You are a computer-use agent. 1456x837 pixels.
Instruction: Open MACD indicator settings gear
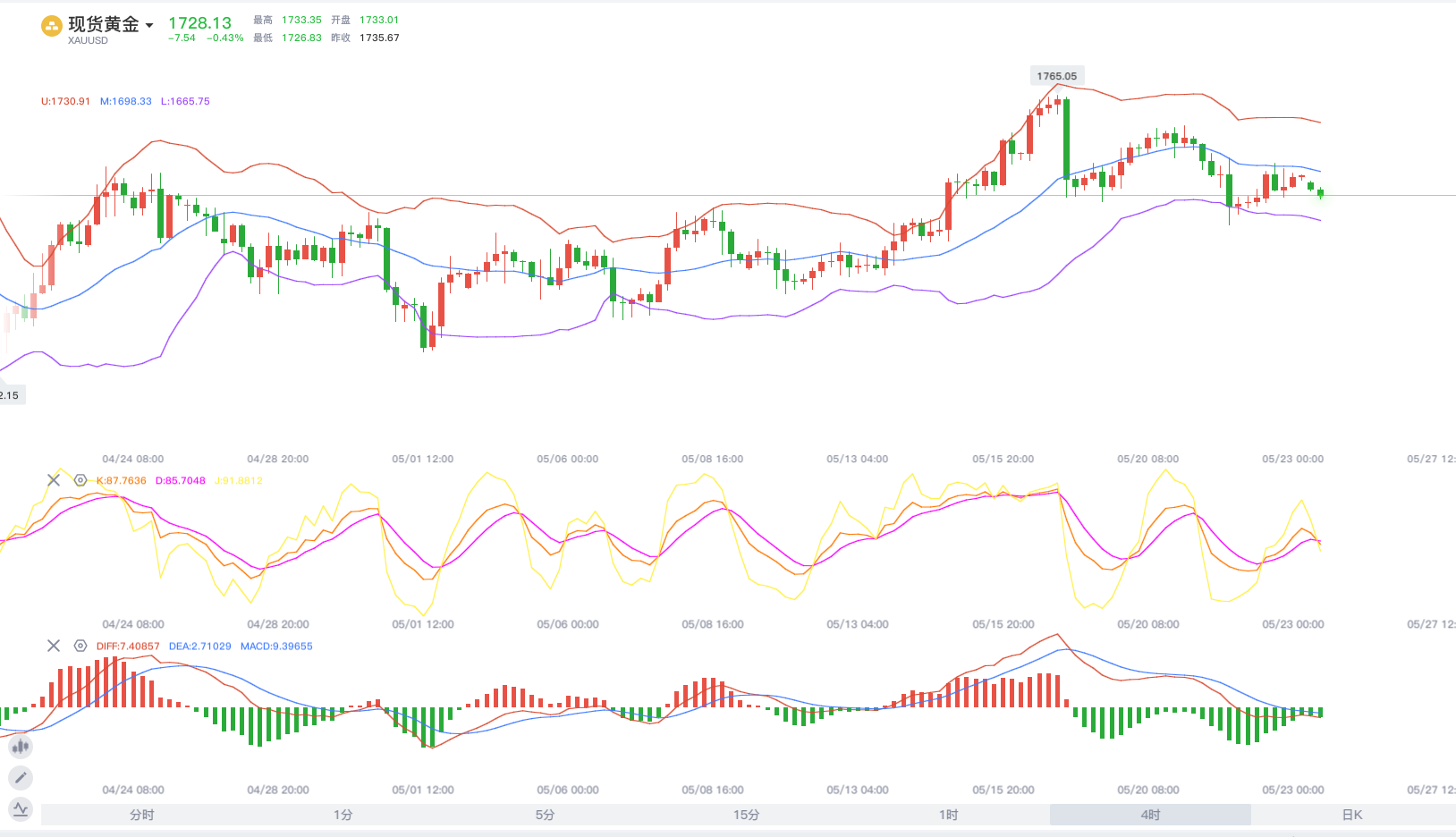click(80, 646)
